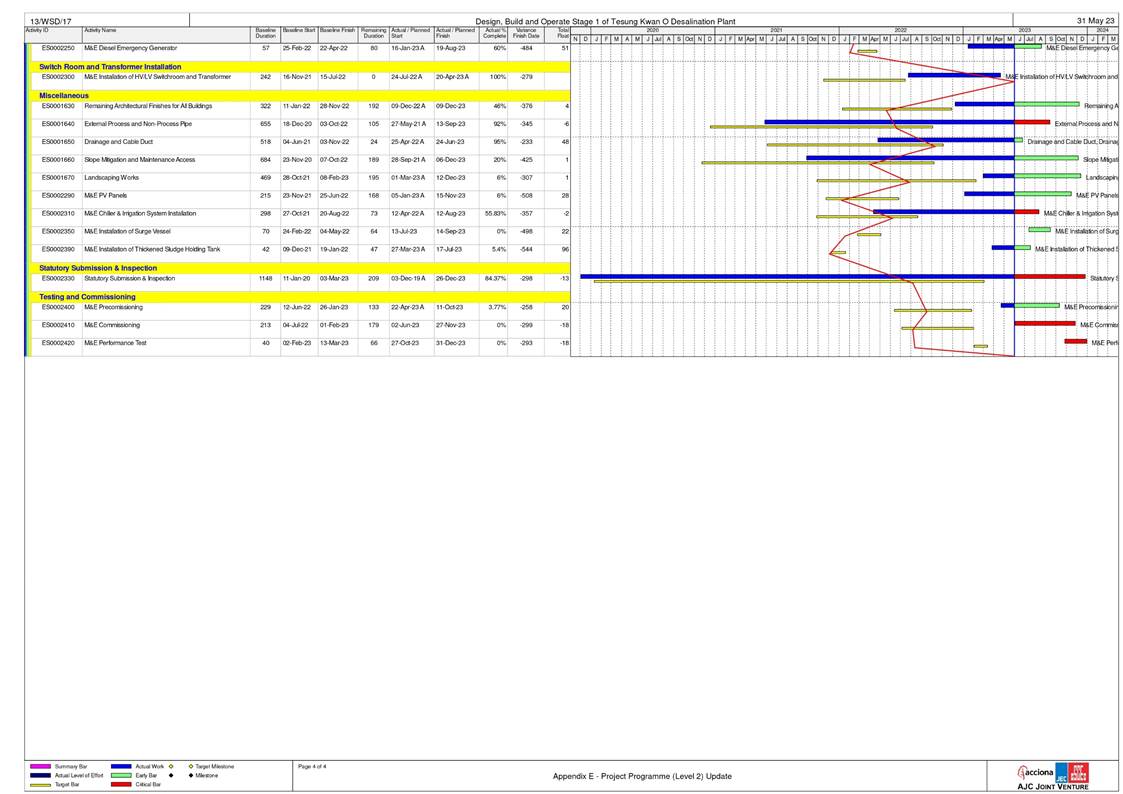Select the Statutory Submission & Inspection group header

click(x=98, y=268)
